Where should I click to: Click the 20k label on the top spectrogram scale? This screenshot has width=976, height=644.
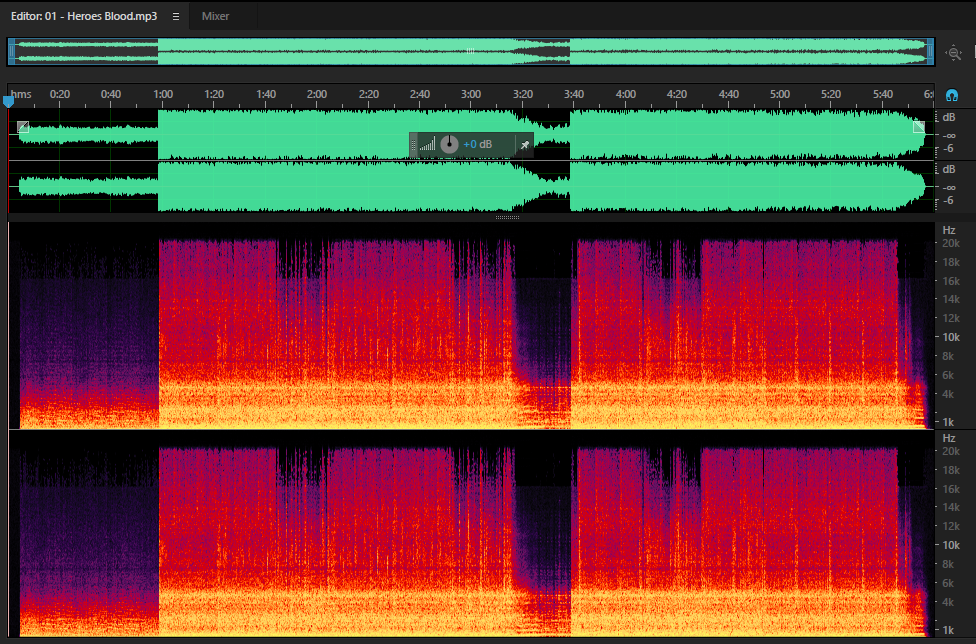coord(950,243)
